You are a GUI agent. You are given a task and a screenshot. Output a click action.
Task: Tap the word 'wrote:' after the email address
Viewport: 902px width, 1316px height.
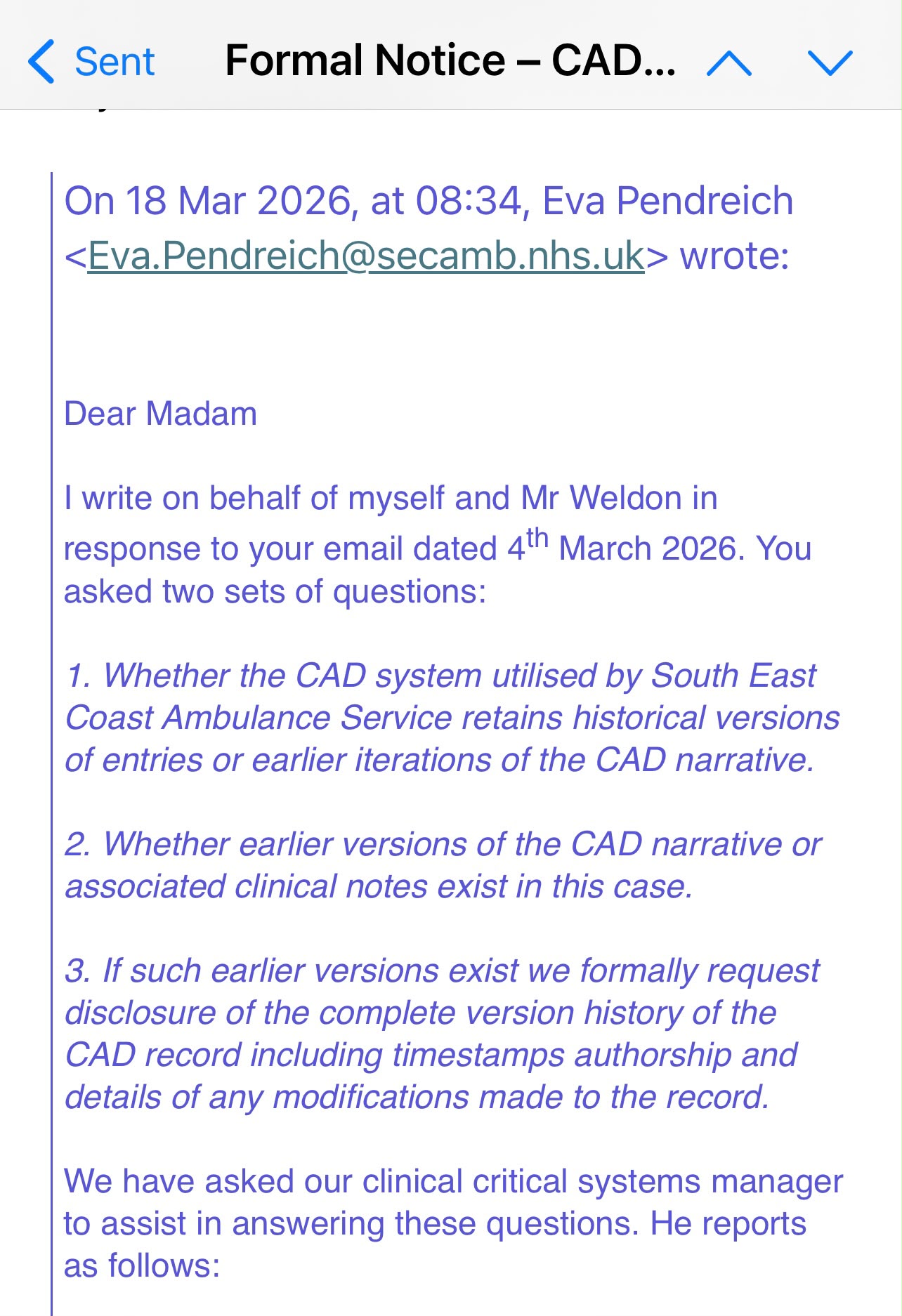(734, 256)
